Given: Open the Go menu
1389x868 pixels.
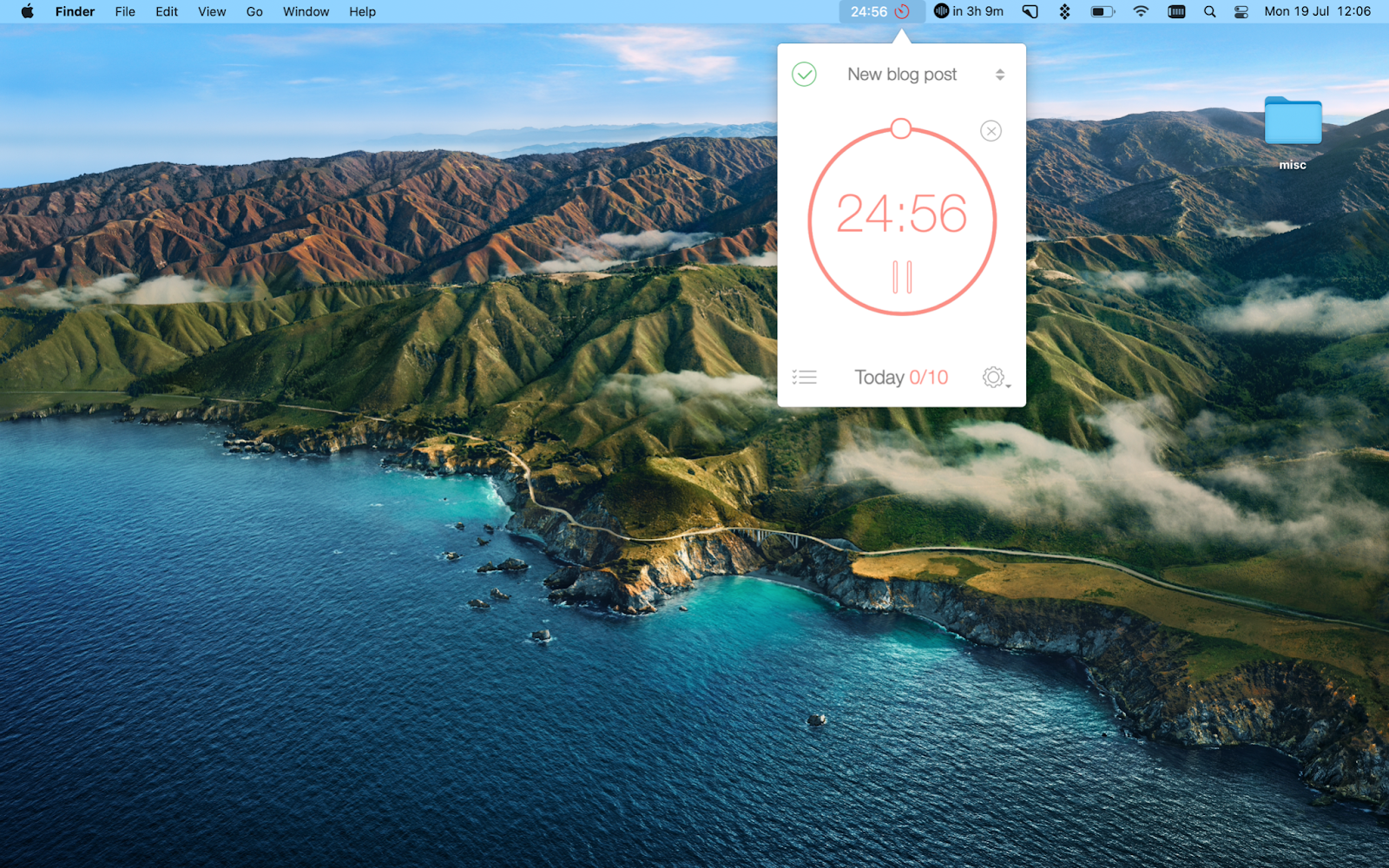Looking at the screenshot, I should tap(254, 12).
